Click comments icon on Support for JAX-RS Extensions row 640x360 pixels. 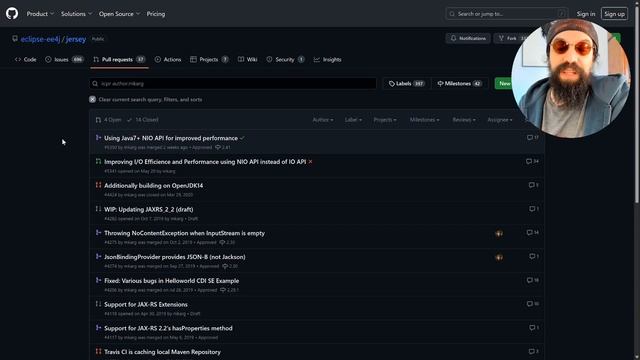533,304
